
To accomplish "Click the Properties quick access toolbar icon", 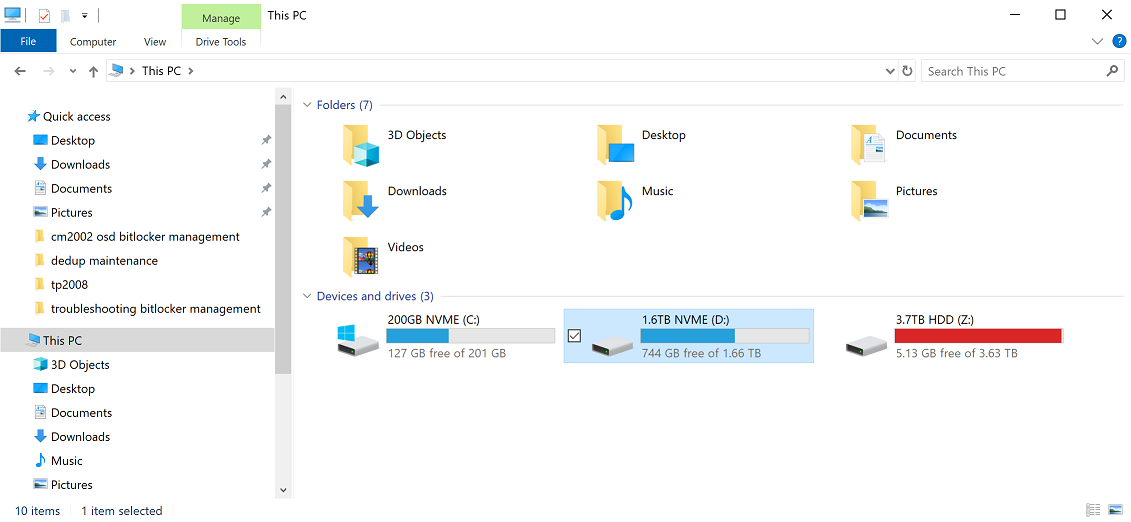I will (x=44, y=15).
